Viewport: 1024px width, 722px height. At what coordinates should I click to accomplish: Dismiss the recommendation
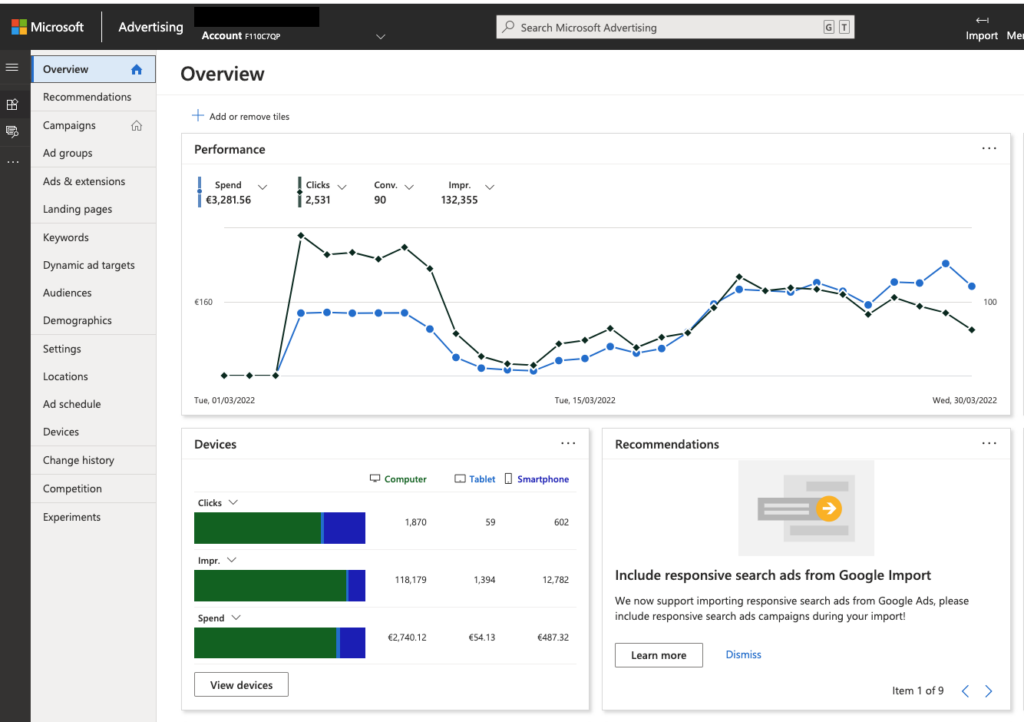[743, 654]
